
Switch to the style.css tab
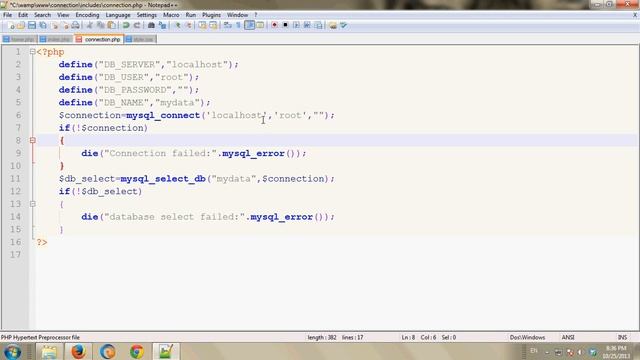tap(140, 39)
